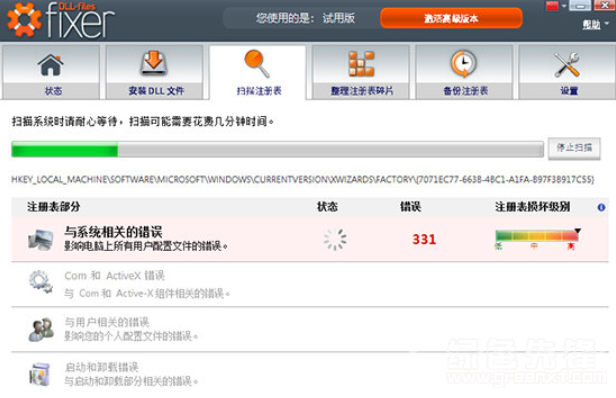Click the orange blocks defrag icon

361,64
